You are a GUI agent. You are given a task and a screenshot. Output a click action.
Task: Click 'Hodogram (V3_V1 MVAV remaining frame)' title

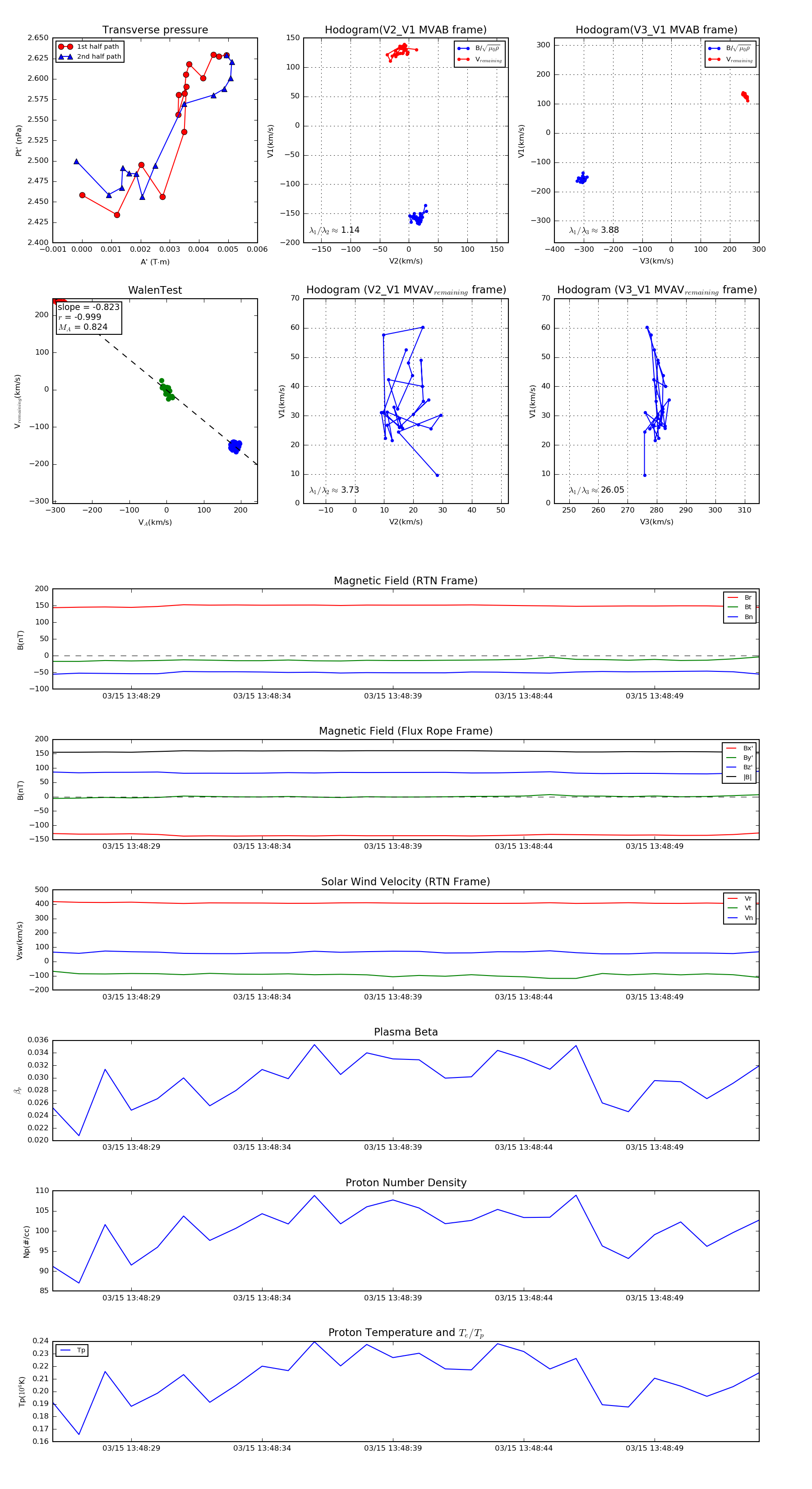tap(656, 290)
